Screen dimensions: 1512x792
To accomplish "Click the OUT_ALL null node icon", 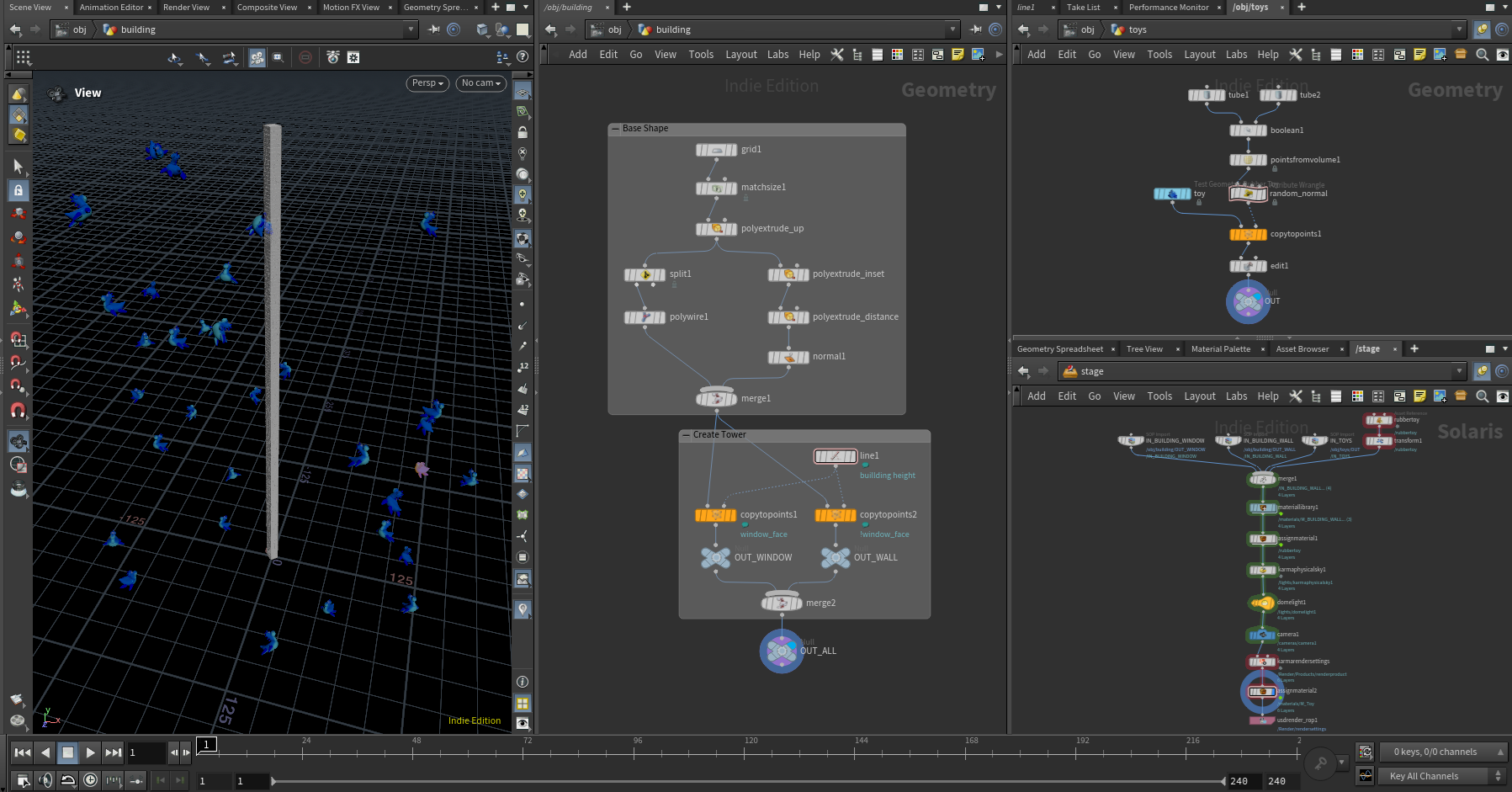I will click(781, 651).
